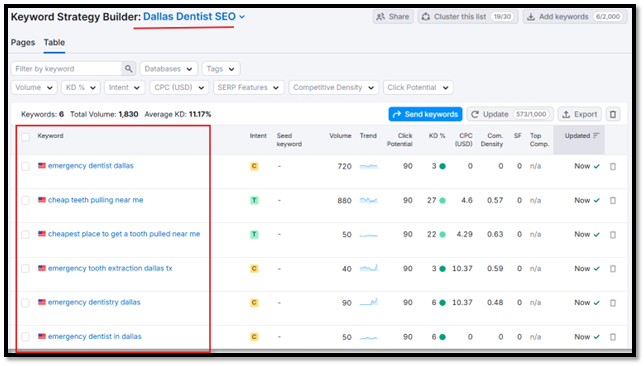
Task: Check cheapest place to get a tooth pulled checkbox
Action: [25, 235]
